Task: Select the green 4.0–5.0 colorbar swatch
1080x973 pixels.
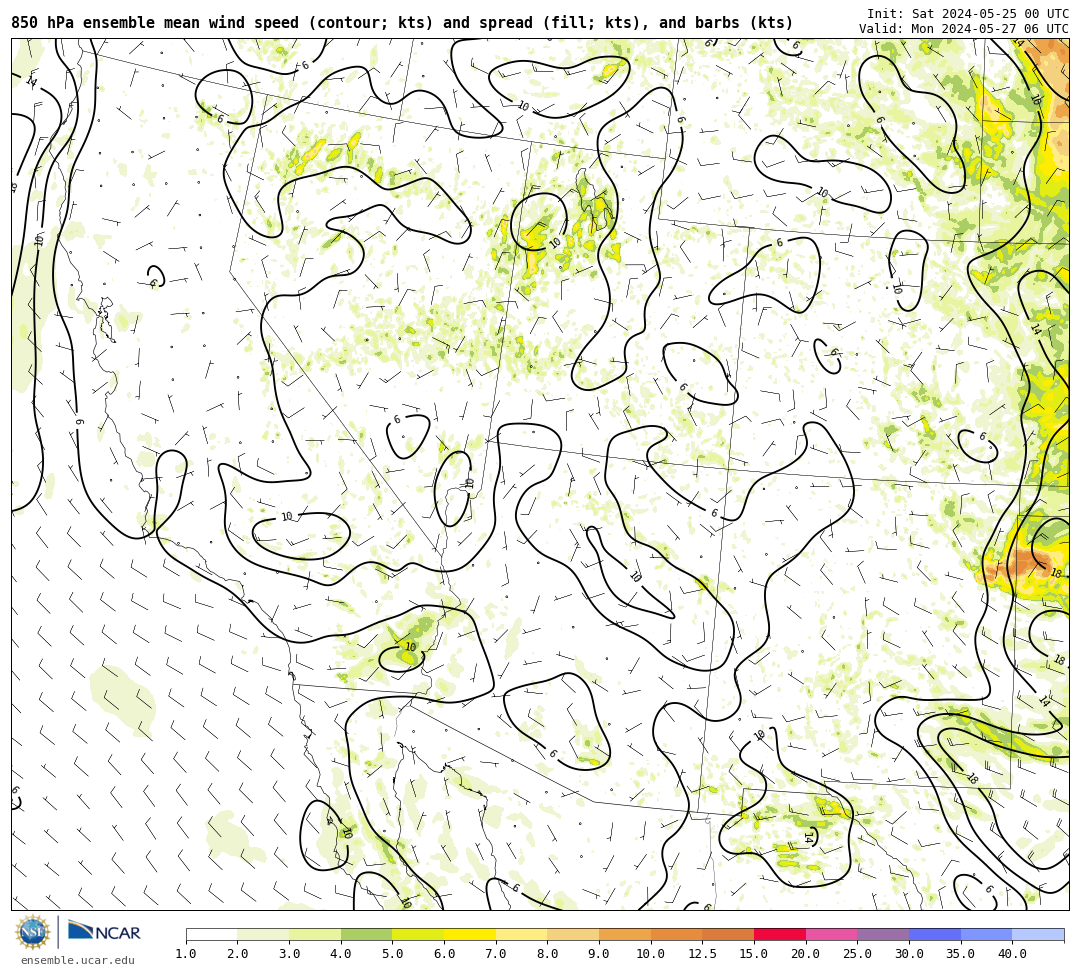Action: tap(366, 934)
